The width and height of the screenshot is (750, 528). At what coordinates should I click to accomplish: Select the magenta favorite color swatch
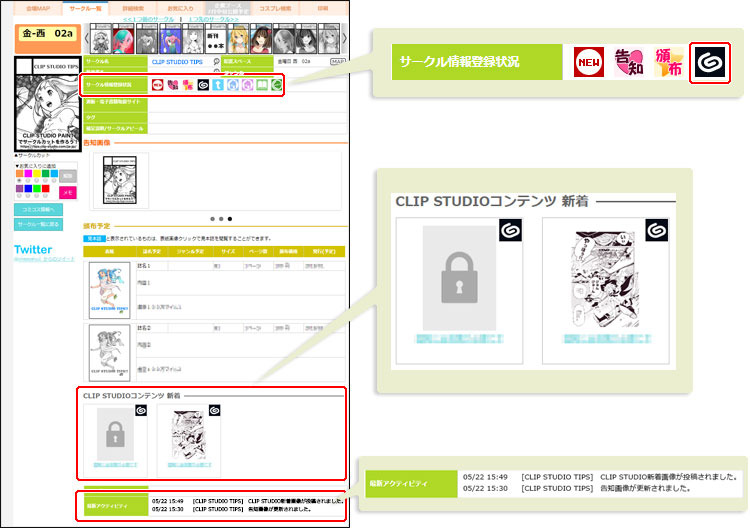coord(28,174)
